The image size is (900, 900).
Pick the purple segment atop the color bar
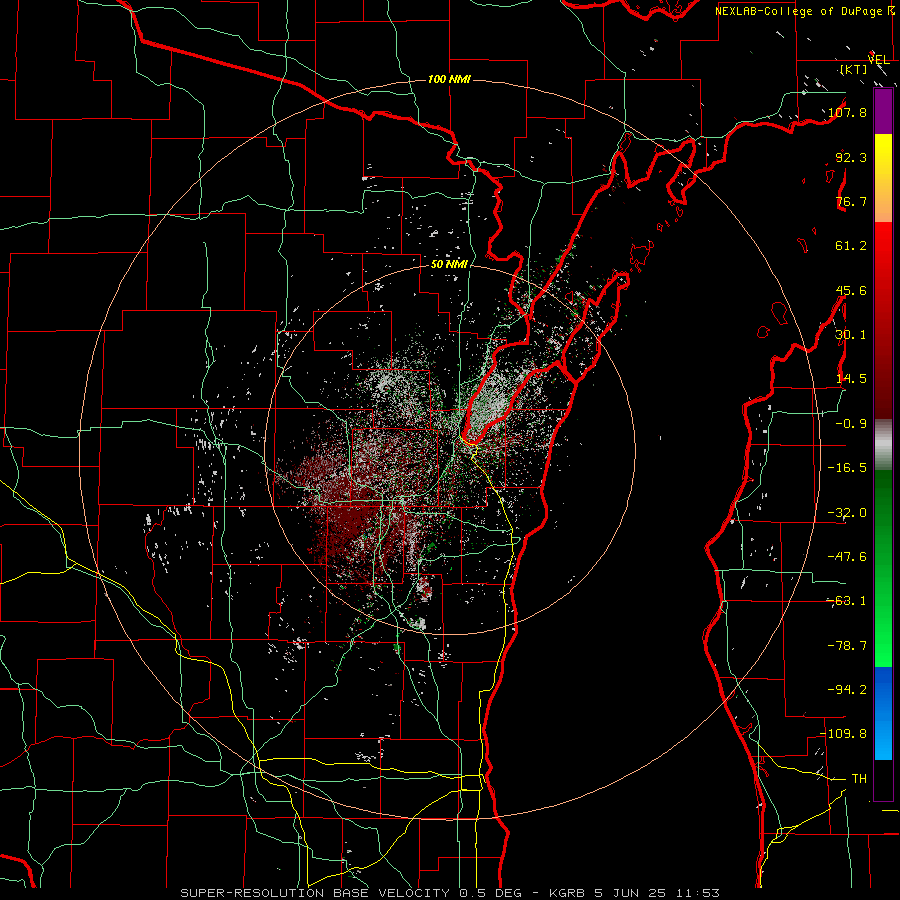(883, 111)
